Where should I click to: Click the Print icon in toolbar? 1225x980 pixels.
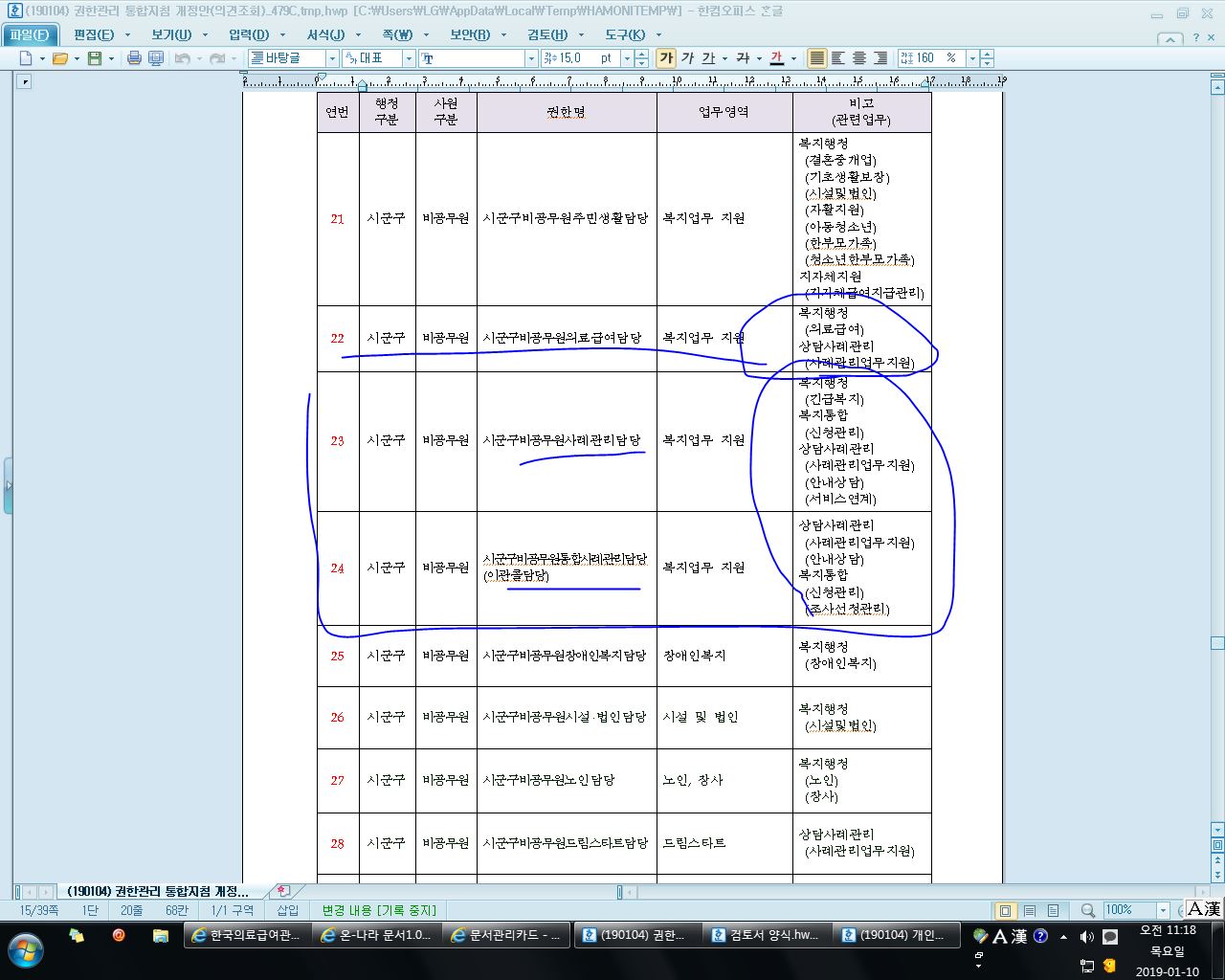click(134, 58)
